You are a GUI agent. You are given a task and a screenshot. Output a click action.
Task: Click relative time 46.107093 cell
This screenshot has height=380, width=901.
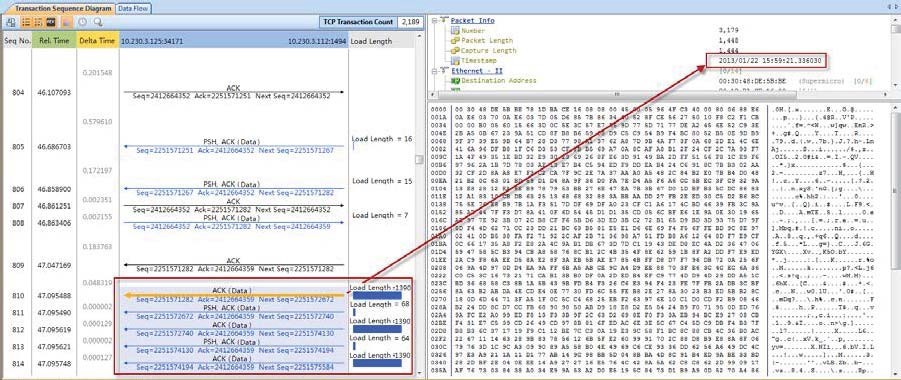click(54, 92)
